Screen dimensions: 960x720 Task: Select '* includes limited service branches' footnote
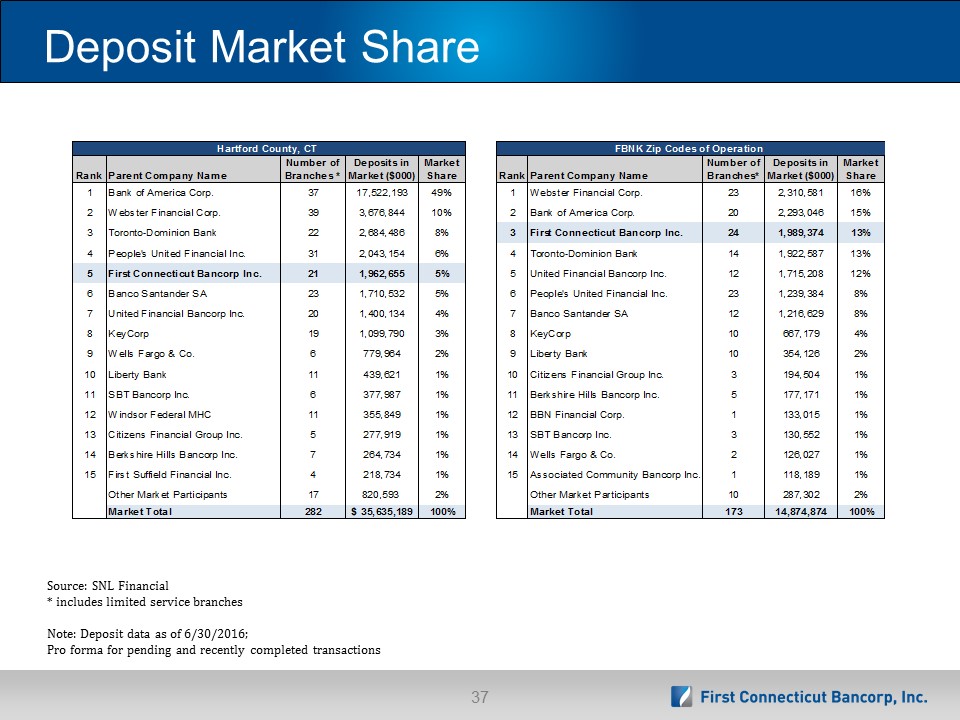(x=144, y=602)
